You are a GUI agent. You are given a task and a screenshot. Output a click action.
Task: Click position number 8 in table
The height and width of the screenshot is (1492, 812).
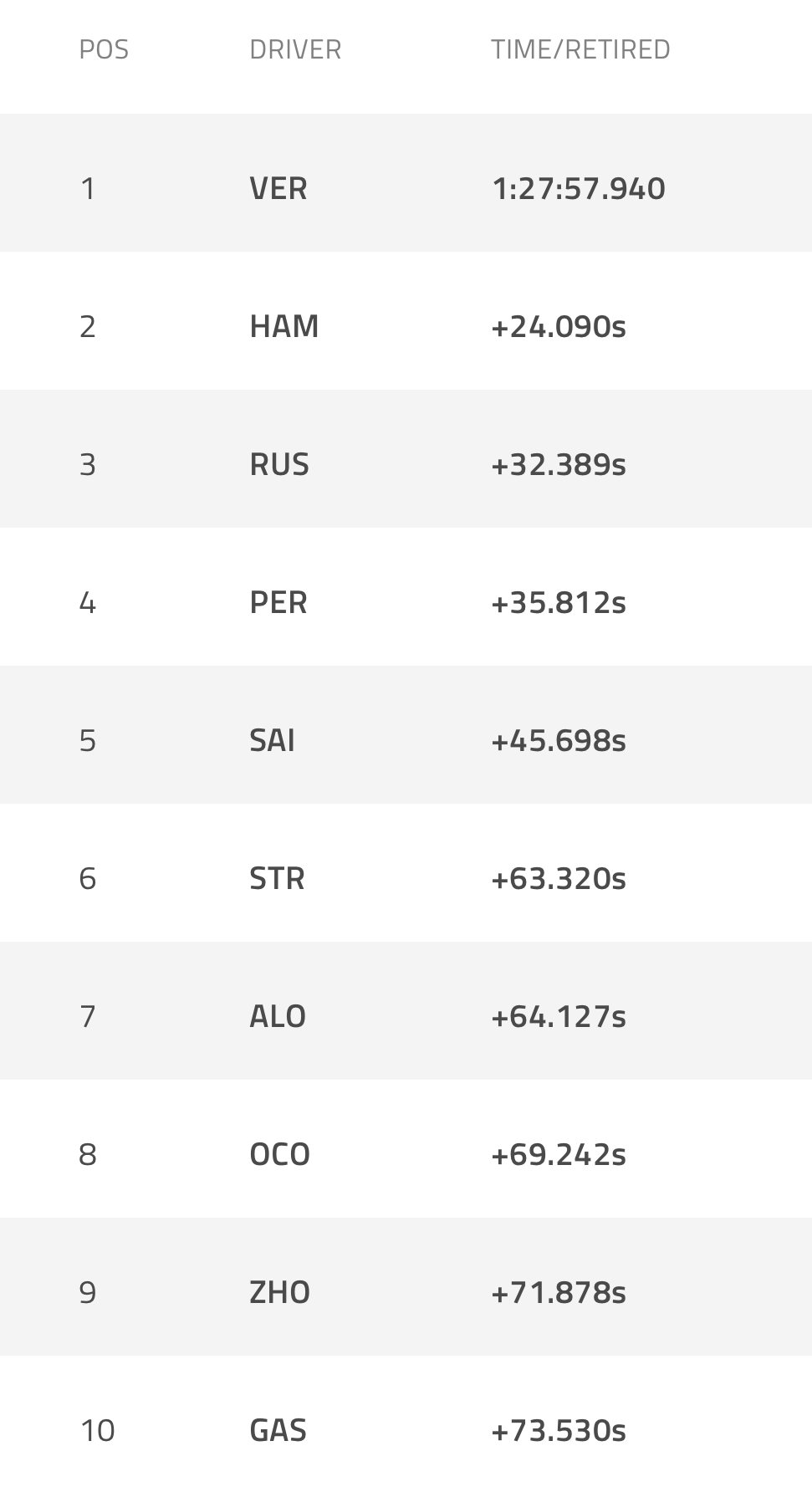(x=88, y=1155)
